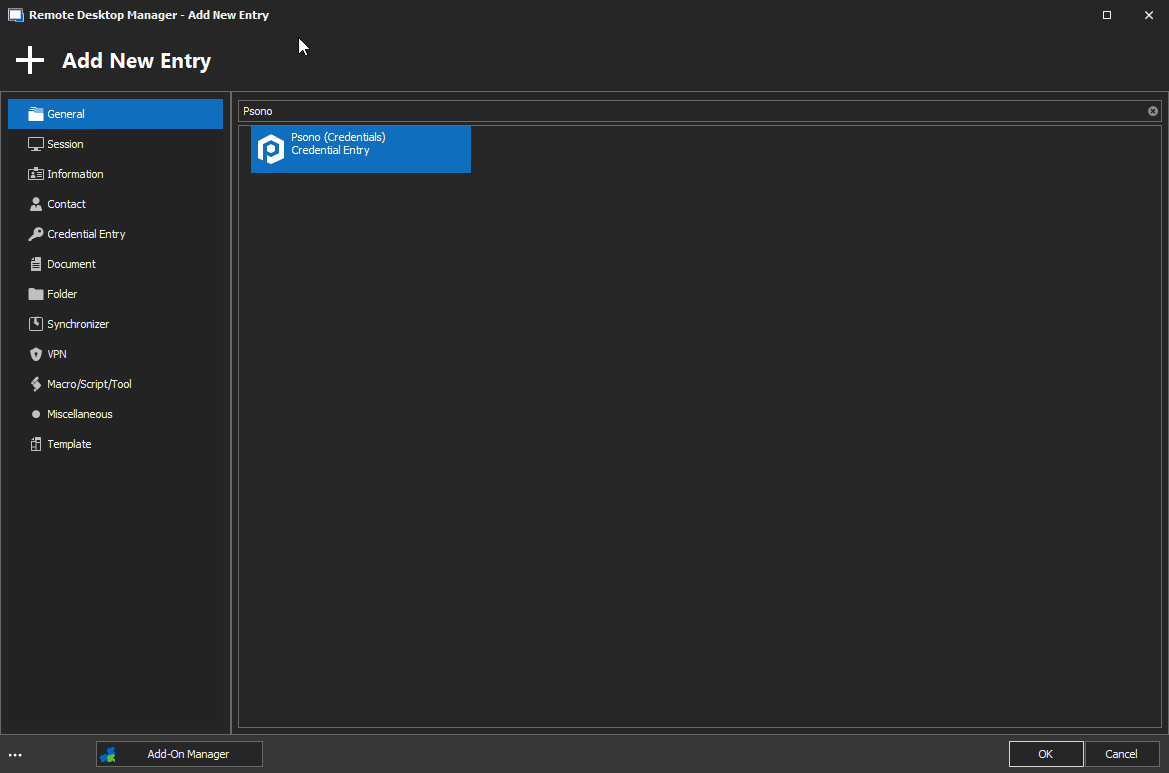
Task: Clear the Psono search text
Action: (1152, 111)
